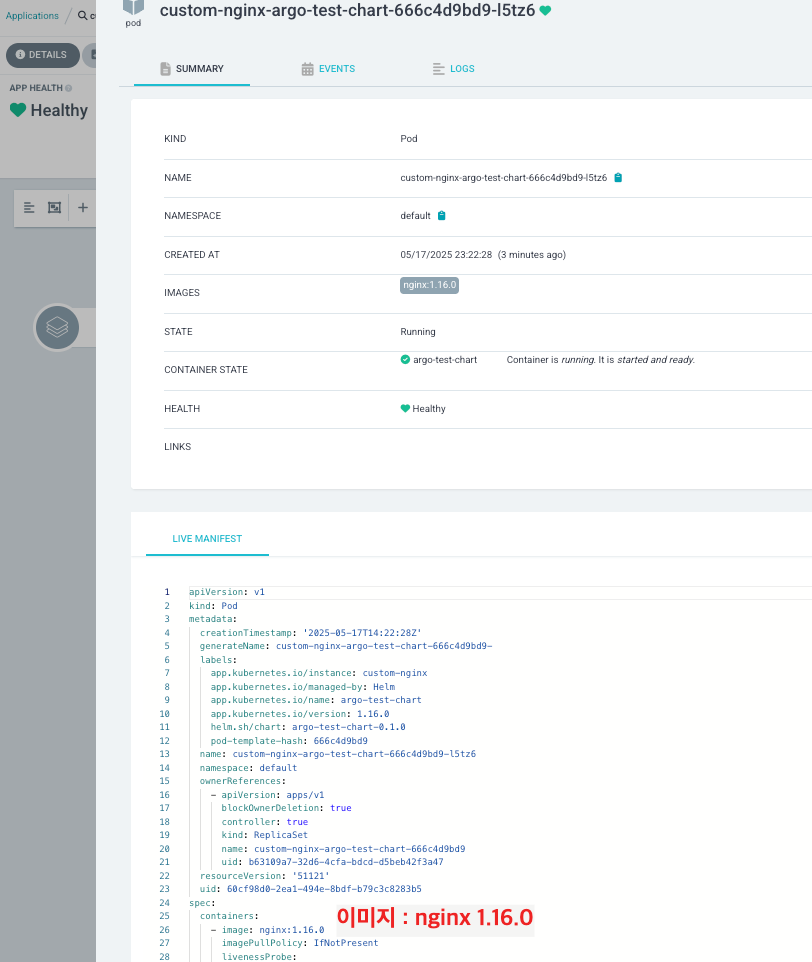This screenshot has width=812, height=962.
Task: Click the 'creationTimestamp' manifest line
Action: 310,633
